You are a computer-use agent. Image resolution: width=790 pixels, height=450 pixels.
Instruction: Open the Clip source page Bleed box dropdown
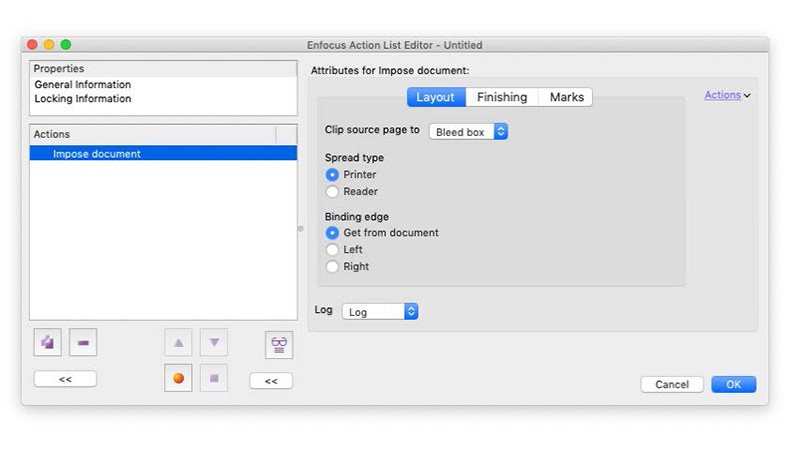coord(469,132)
